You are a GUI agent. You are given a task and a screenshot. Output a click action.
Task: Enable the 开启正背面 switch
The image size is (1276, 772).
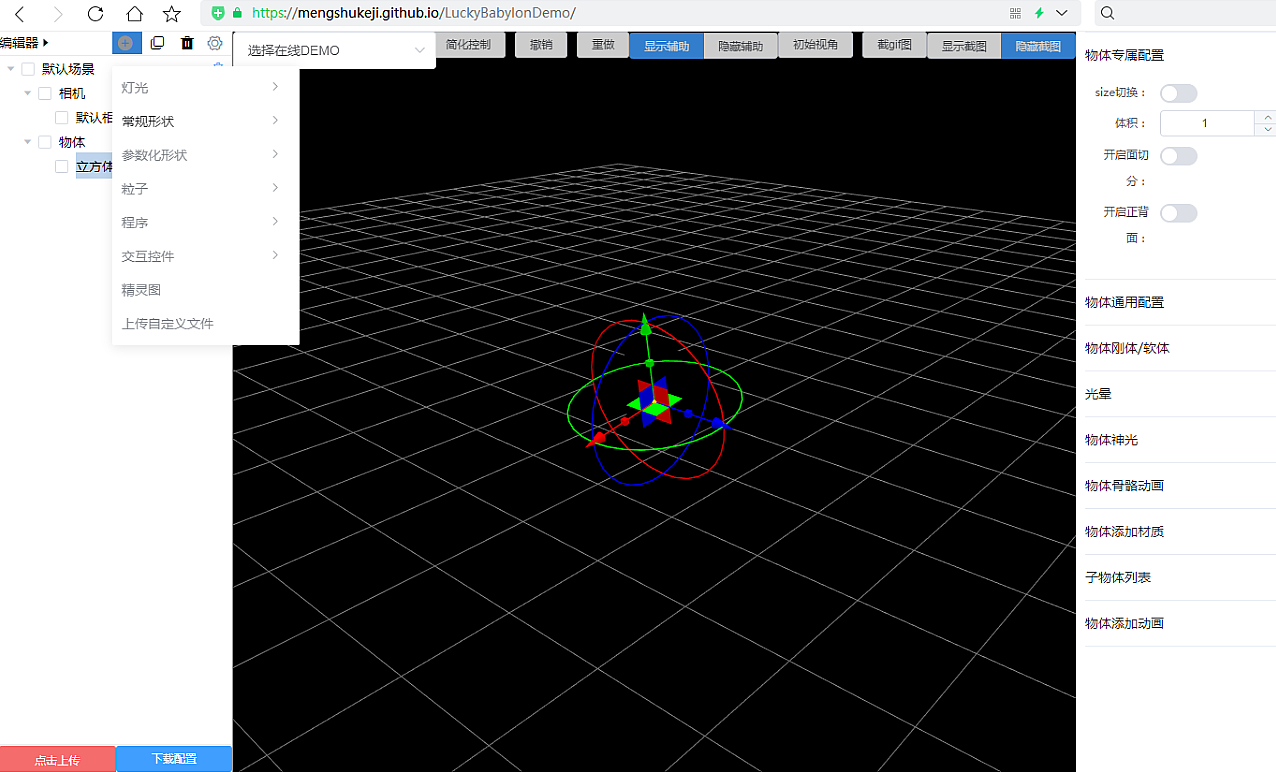(x=1178, y=213)
